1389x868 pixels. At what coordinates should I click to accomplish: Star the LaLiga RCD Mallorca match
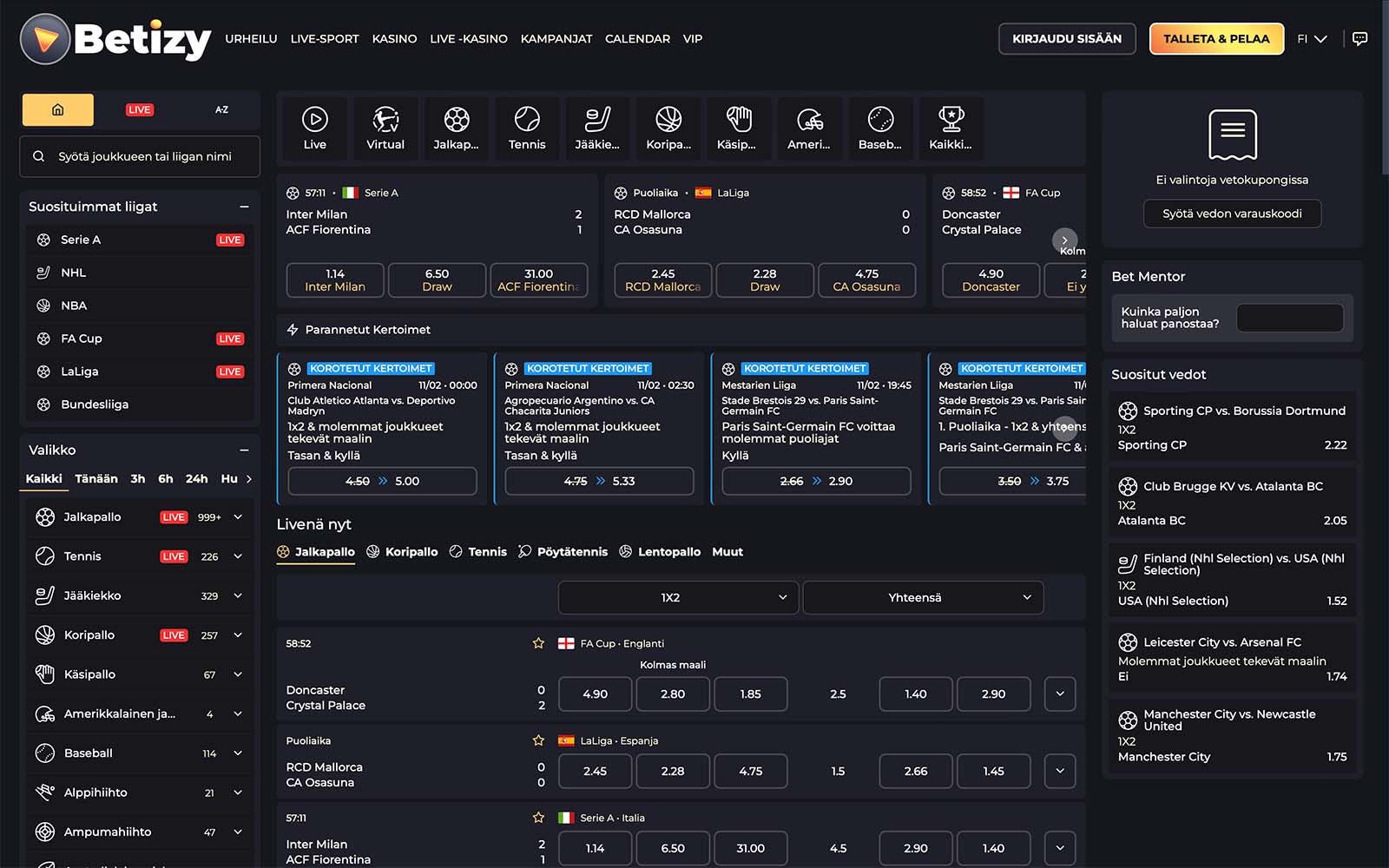click(x=538, y=740)
